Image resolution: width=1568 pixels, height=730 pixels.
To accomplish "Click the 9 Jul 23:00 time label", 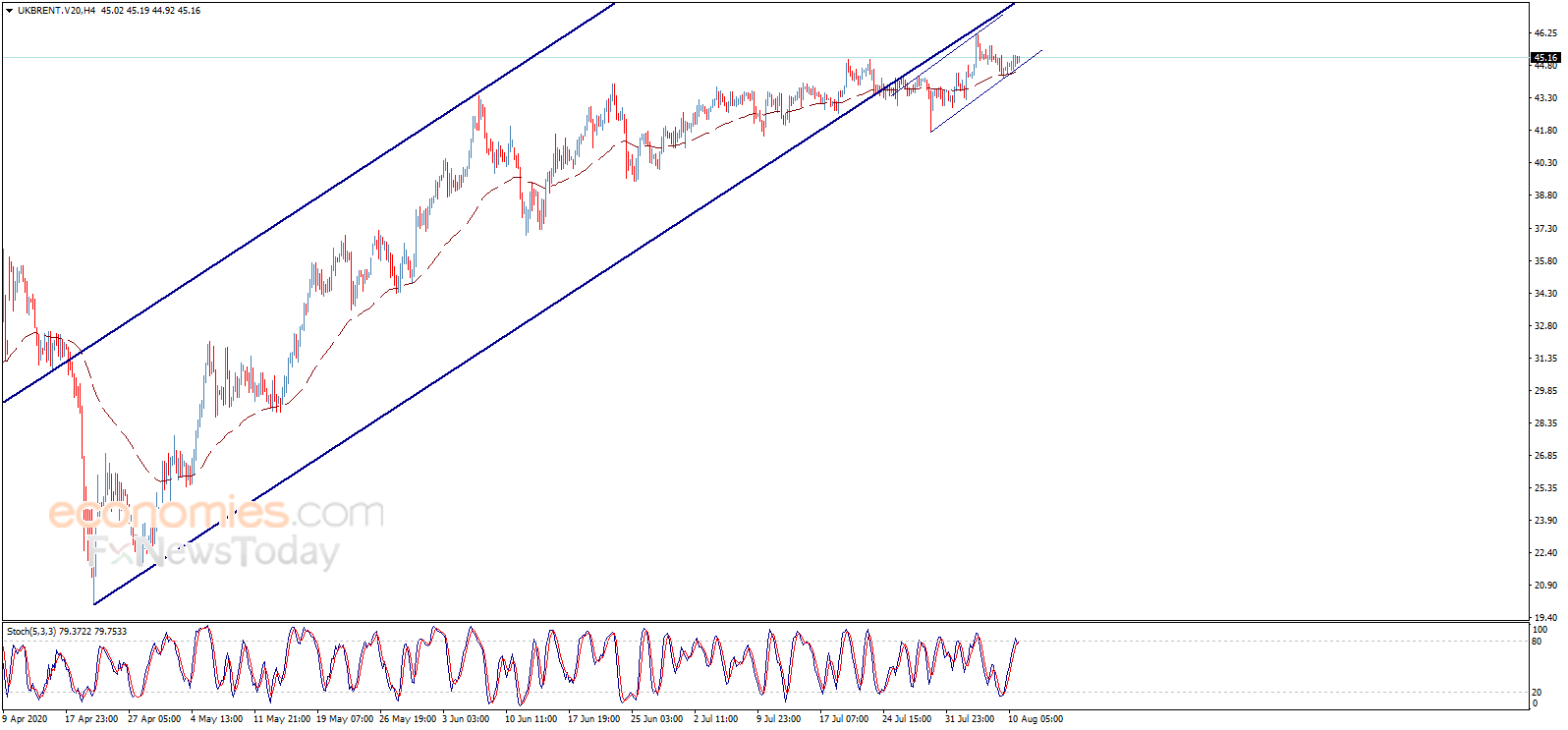I will point(779,719).
